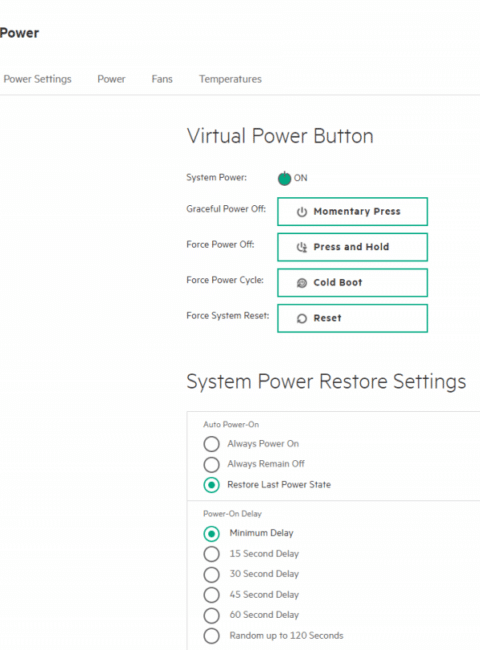Switch to the Temperatures tab

(x=230, y=79)
